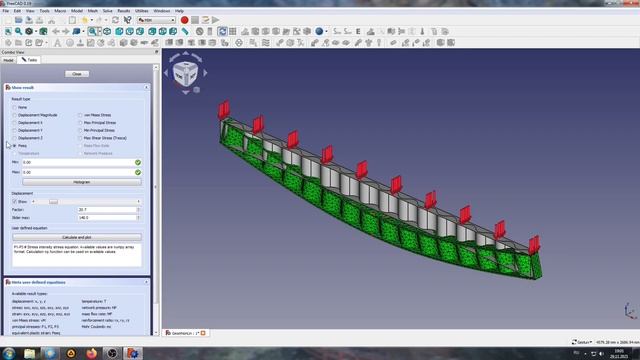This screenshot has width=640, height=360.
Task: Click the forward arrow navigation icon
Action: pyautogui.click(x=65, y=31)
